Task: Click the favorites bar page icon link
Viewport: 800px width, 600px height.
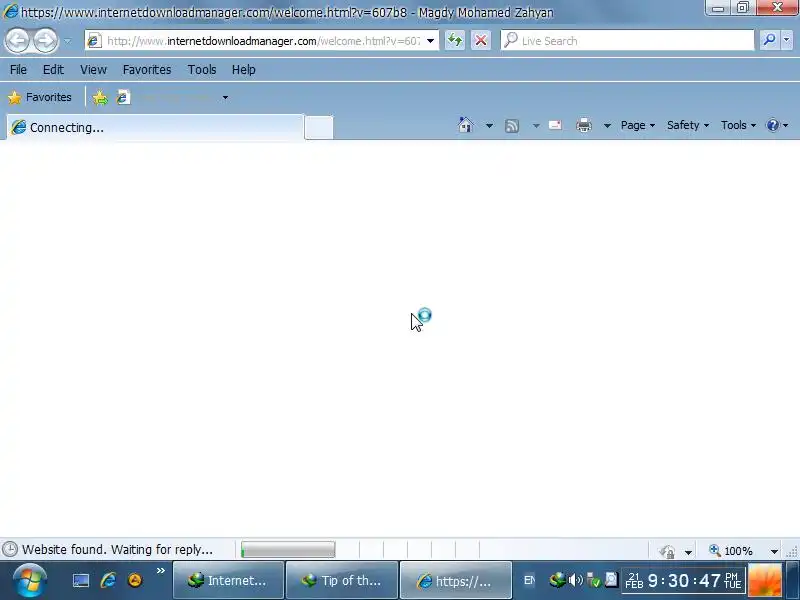Action: click(123, 97)
